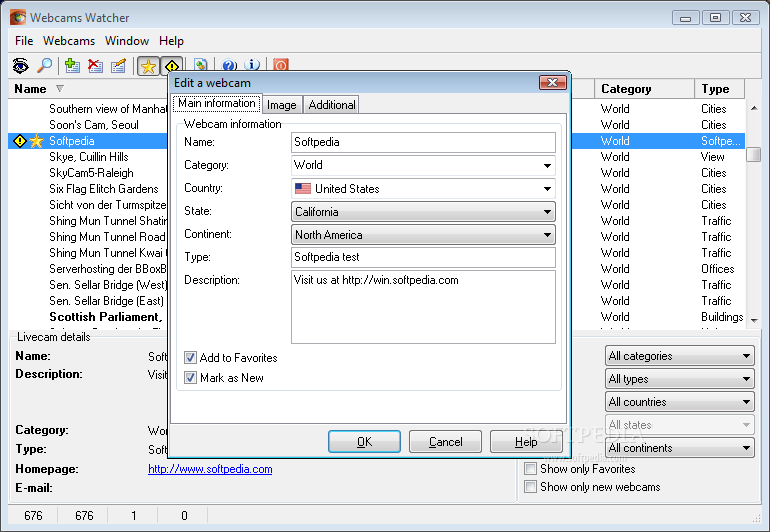The width and height of the screenshot is (770, 532).
Task: Close the Edit a webcam dialog
Action: [x=552, y=83]
